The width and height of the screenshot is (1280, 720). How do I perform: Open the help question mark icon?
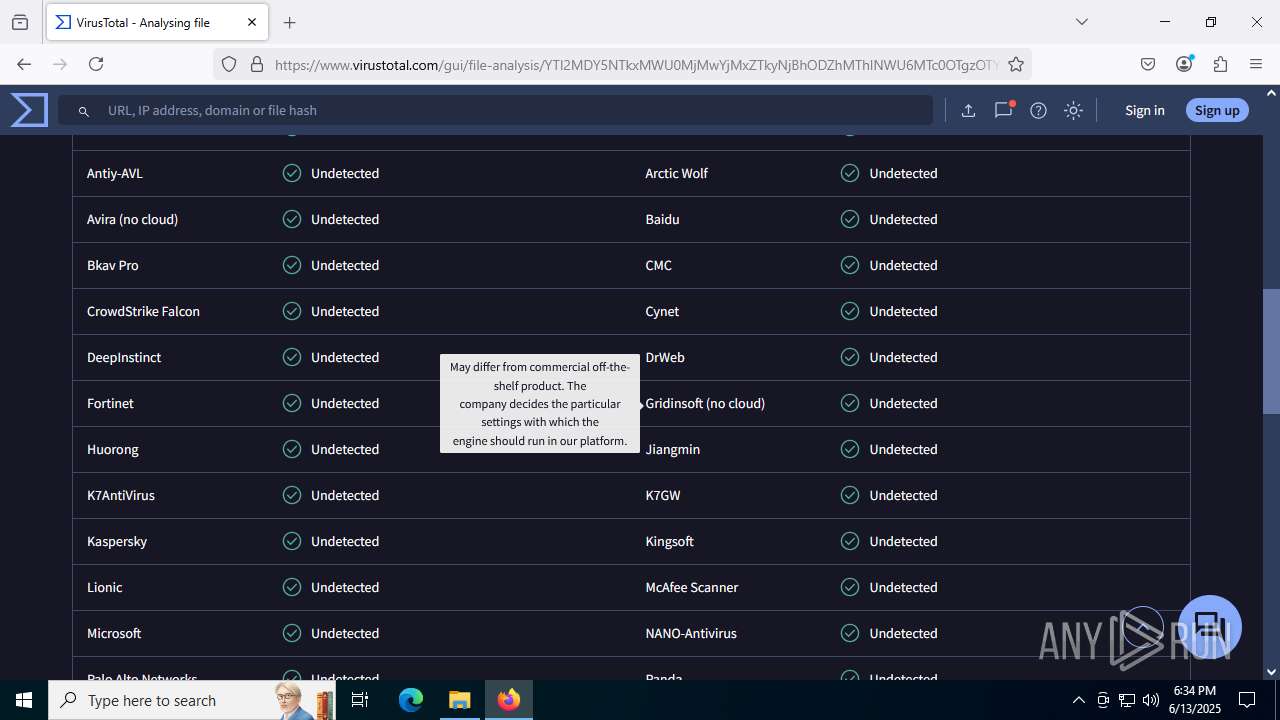(1038, 111)
